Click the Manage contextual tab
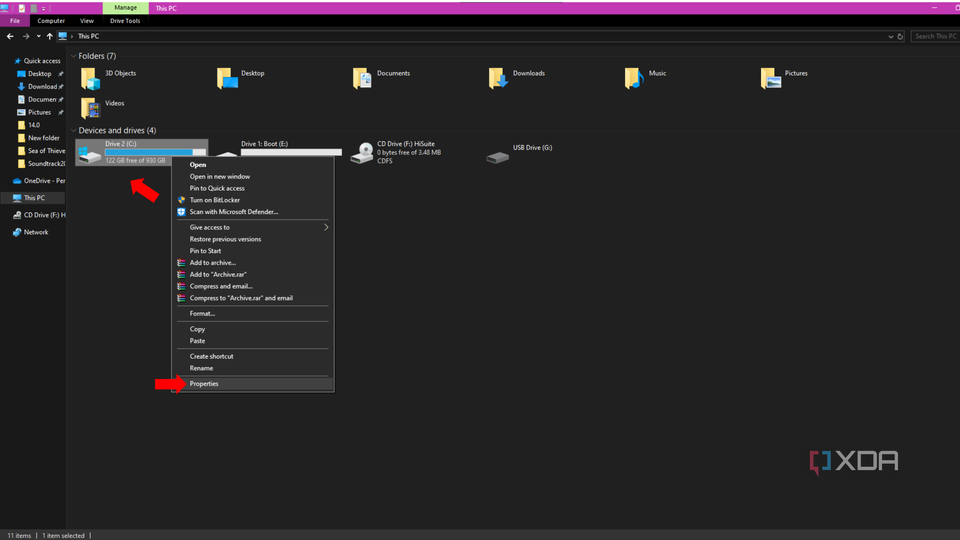 (126, 8)
